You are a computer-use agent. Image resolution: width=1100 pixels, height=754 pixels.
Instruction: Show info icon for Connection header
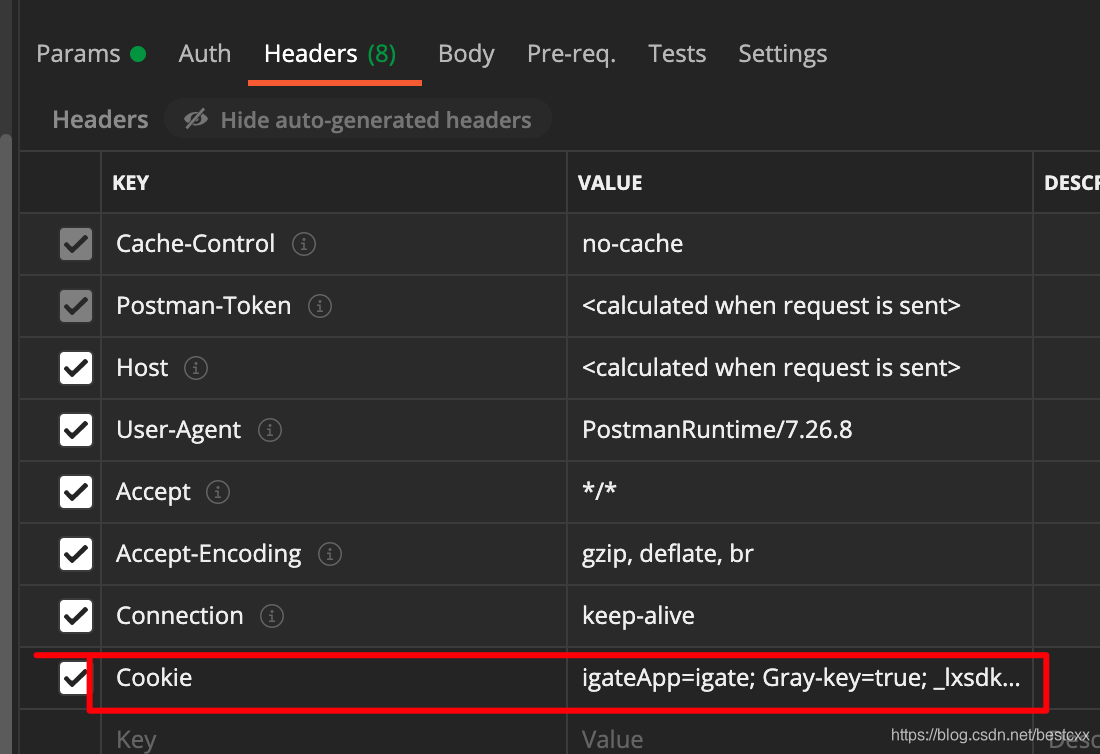click(x=272, y=616)
